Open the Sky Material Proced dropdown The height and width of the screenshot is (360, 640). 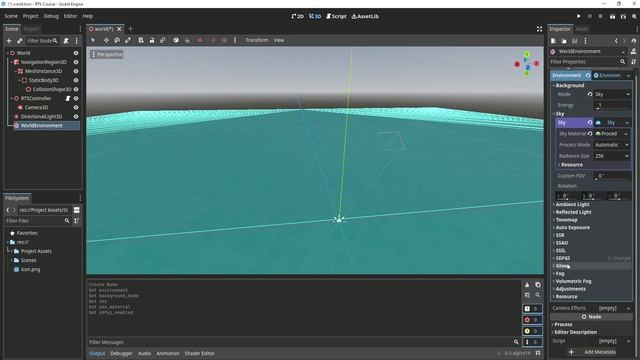612,134
